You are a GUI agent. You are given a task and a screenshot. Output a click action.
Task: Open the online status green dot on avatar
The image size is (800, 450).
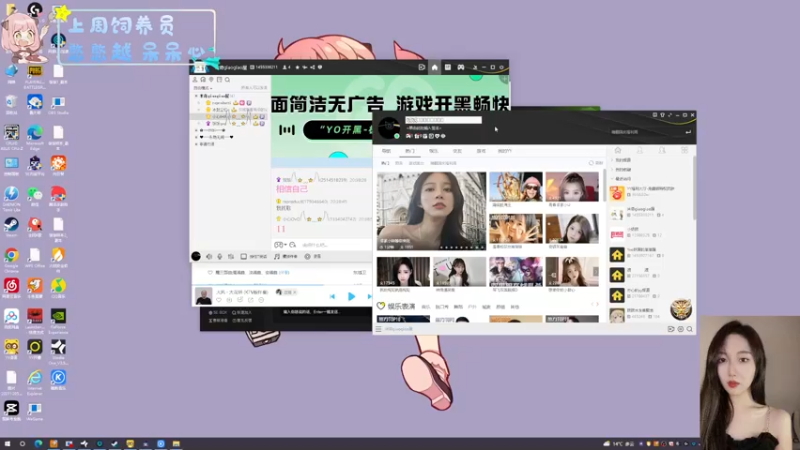(397, 136)
